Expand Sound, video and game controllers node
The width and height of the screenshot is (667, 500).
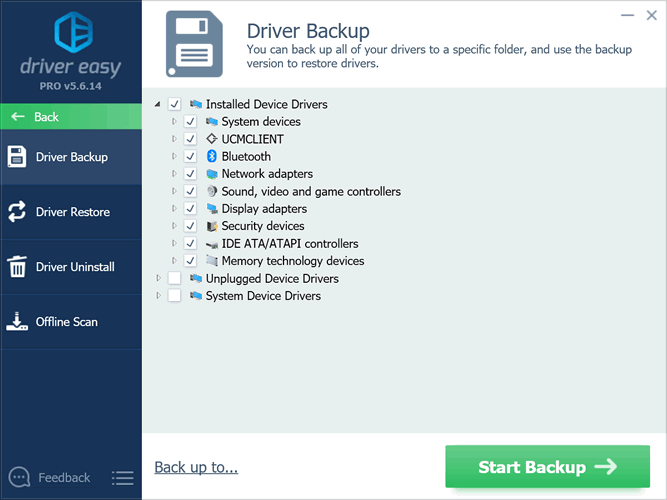174,191
